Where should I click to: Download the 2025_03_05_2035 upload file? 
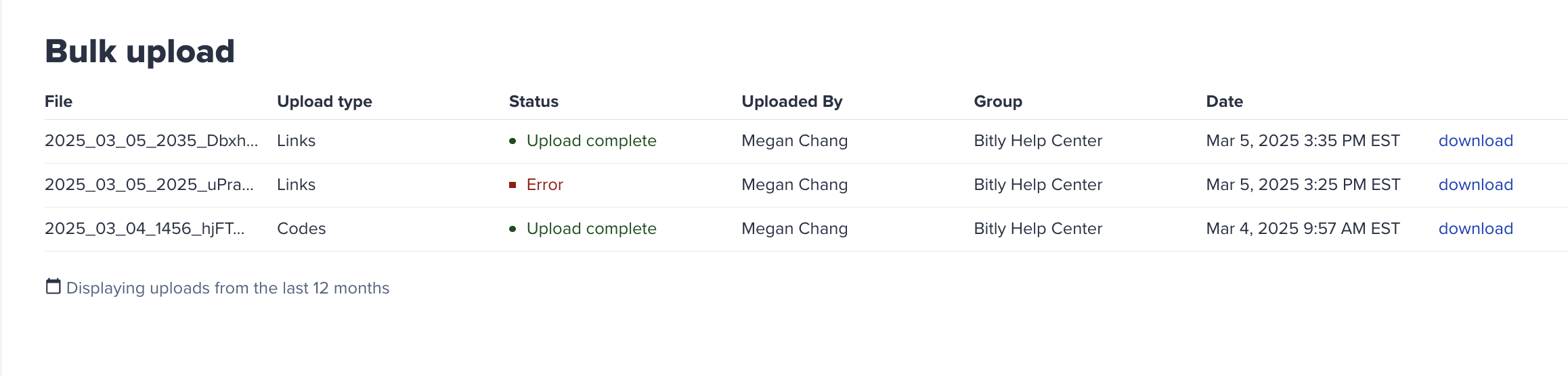1475,141
